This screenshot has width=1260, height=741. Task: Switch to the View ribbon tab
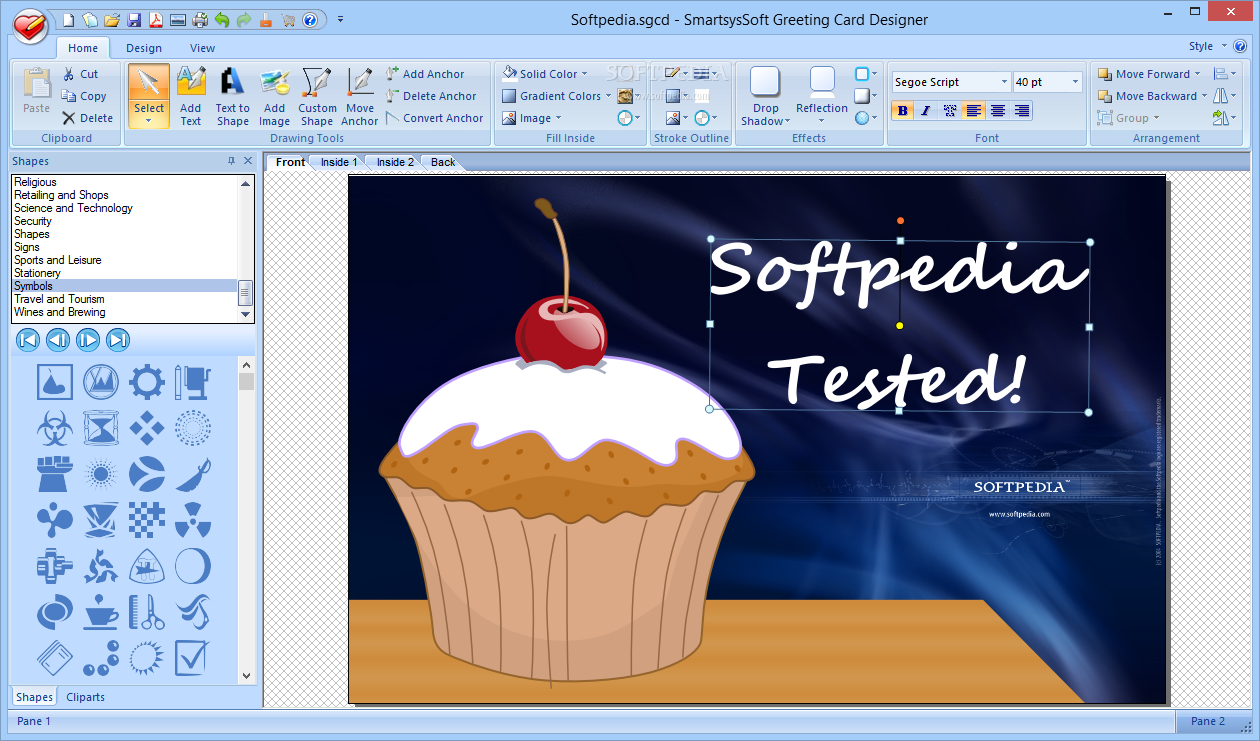pyautogui.click(x=203, y=48)
